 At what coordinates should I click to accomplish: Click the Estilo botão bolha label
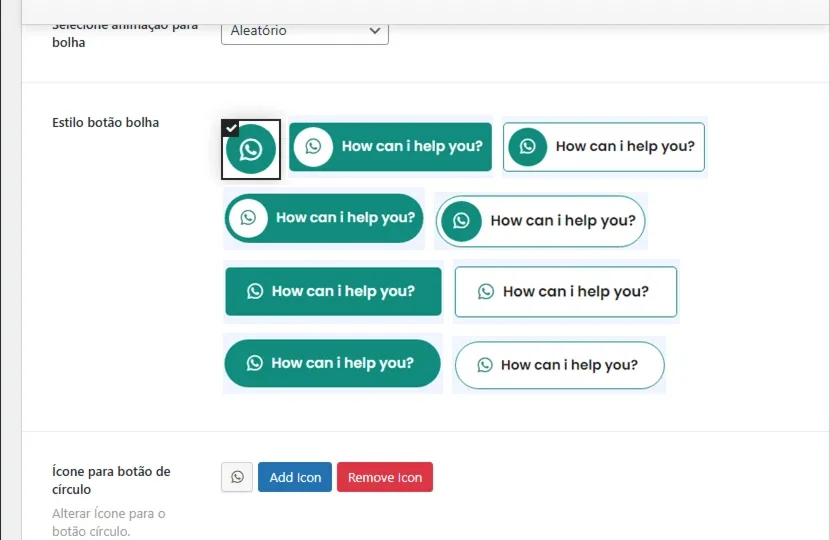pyautogui.click(x=105, y=123)
